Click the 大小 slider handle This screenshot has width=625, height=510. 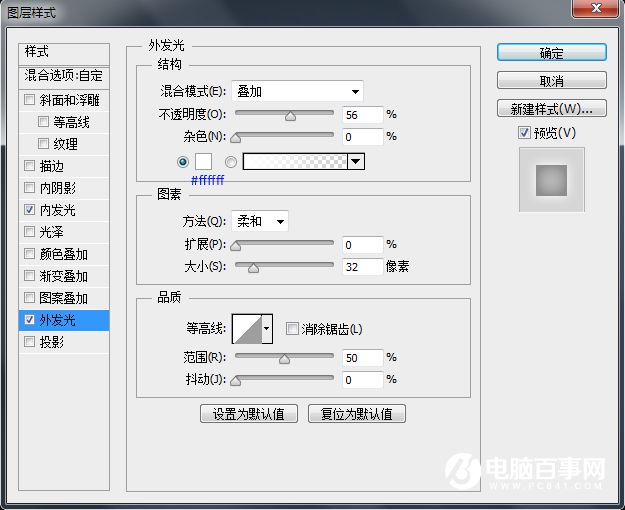[254, 268]
